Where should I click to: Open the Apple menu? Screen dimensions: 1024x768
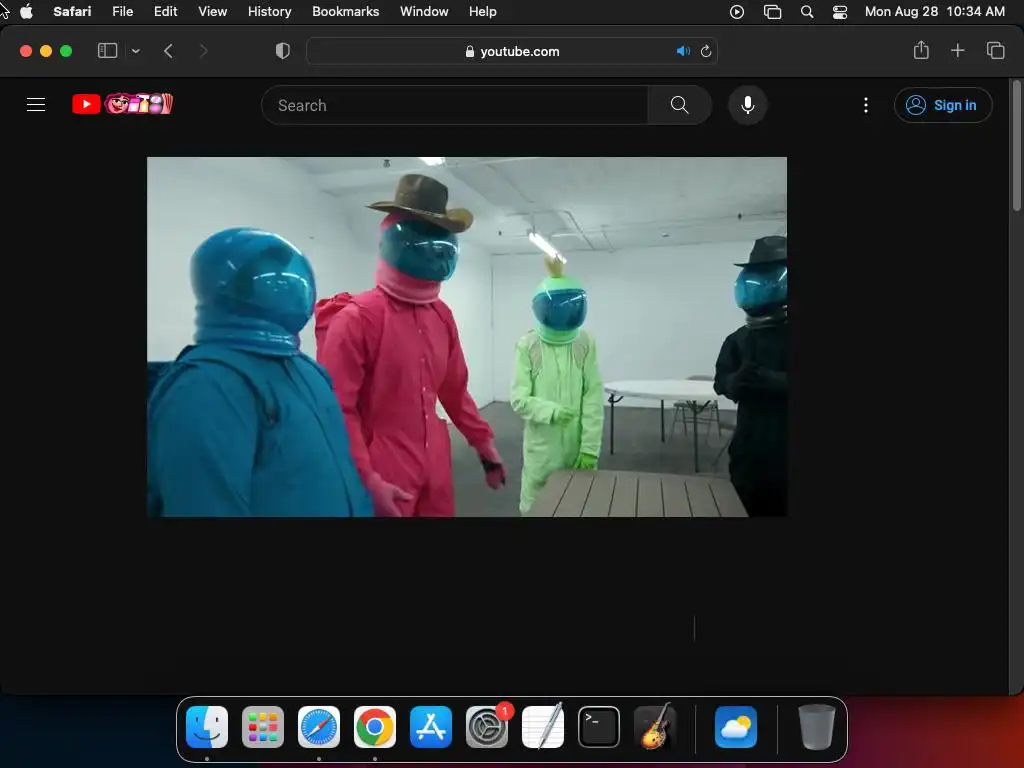(26, 11)
